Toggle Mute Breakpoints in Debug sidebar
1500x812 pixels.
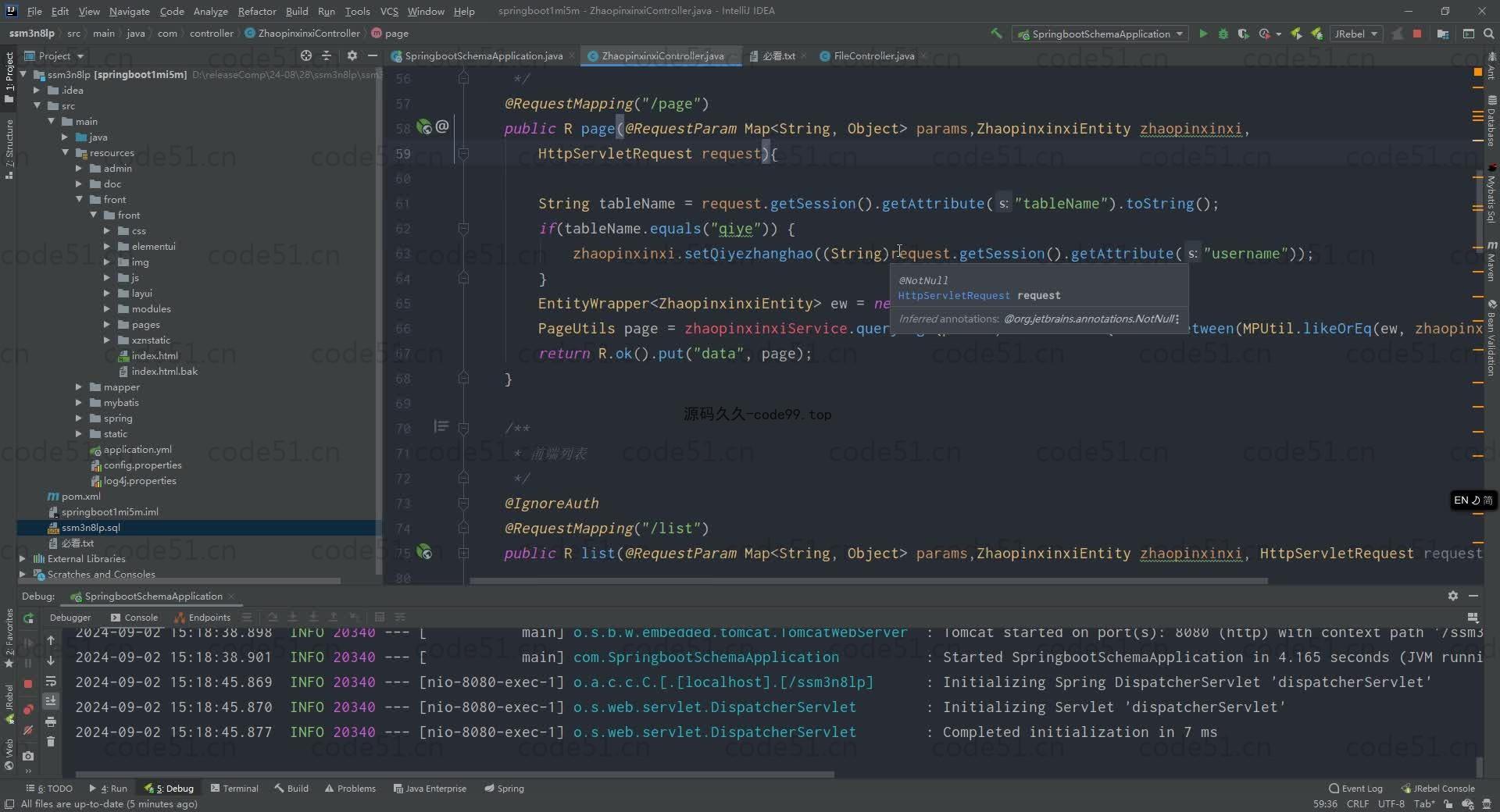[x=28, y=730]
